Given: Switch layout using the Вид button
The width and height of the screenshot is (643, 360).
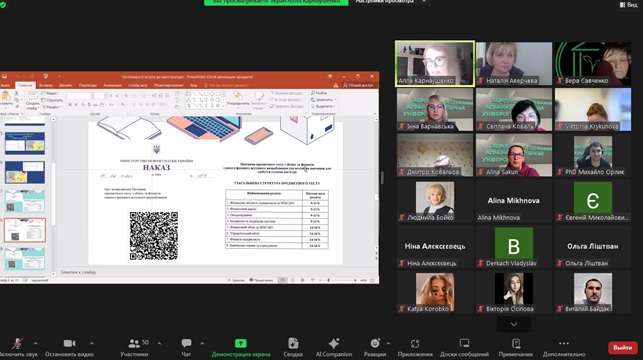Looking at the screenshot, I should tap(628, 5).
